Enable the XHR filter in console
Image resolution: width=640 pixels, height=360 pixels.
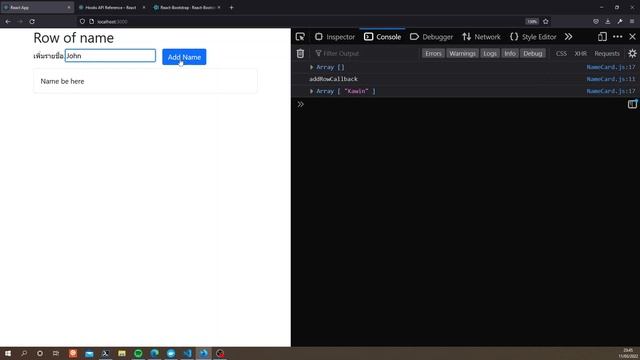[x=580, y=53]
